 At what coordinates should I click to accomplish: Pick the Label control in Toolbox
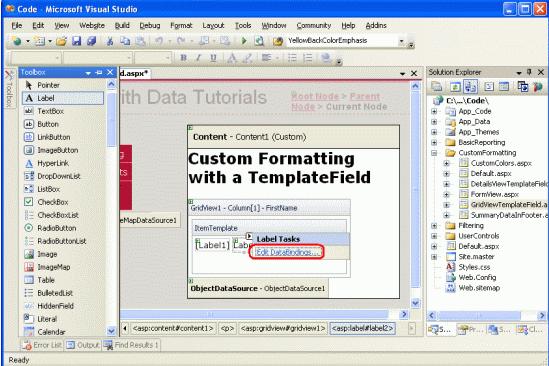pos(63,98)
